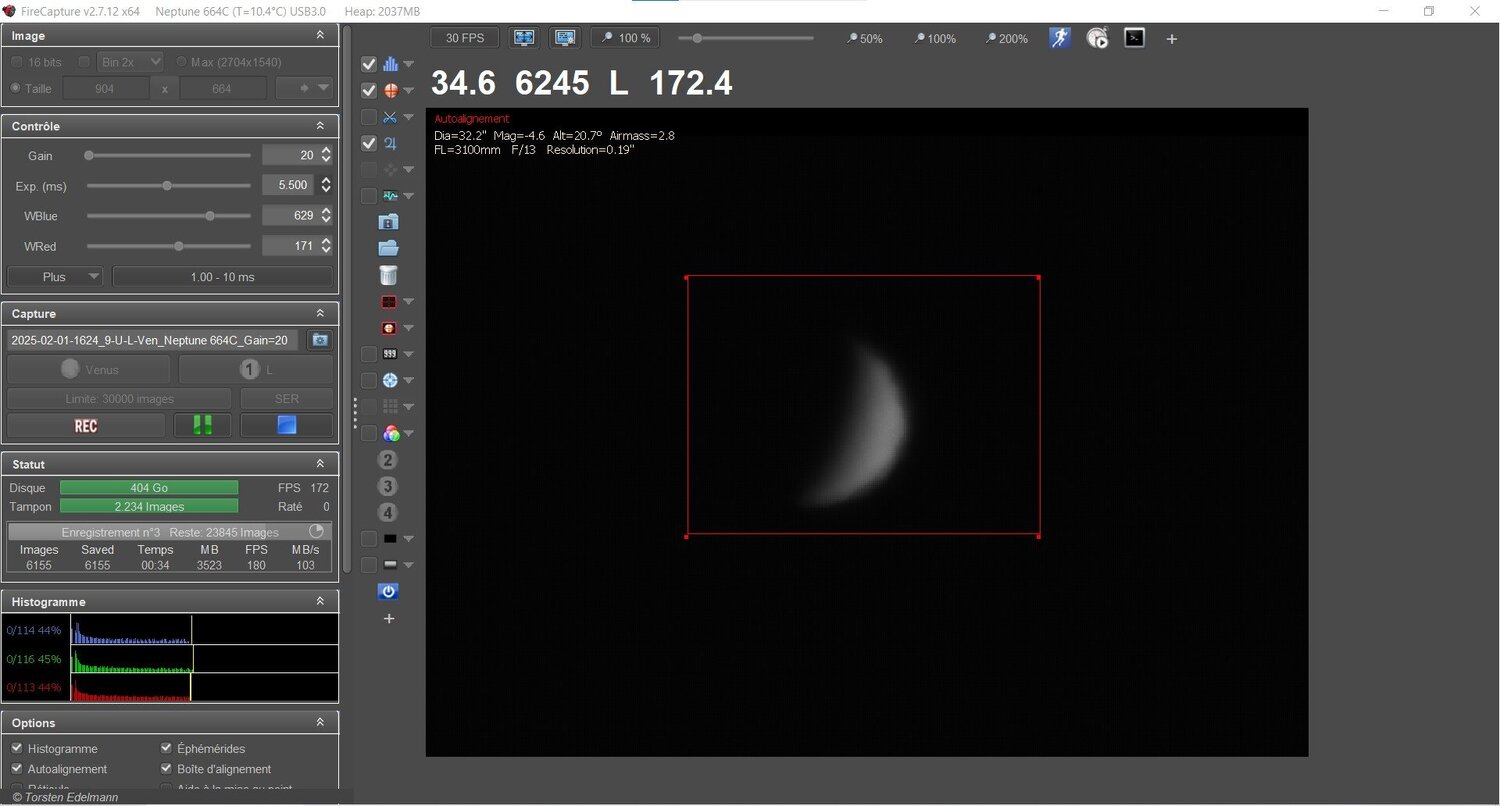
Task: Click the 1.00 - 10 ms range button
Action: tap(222, 277)
